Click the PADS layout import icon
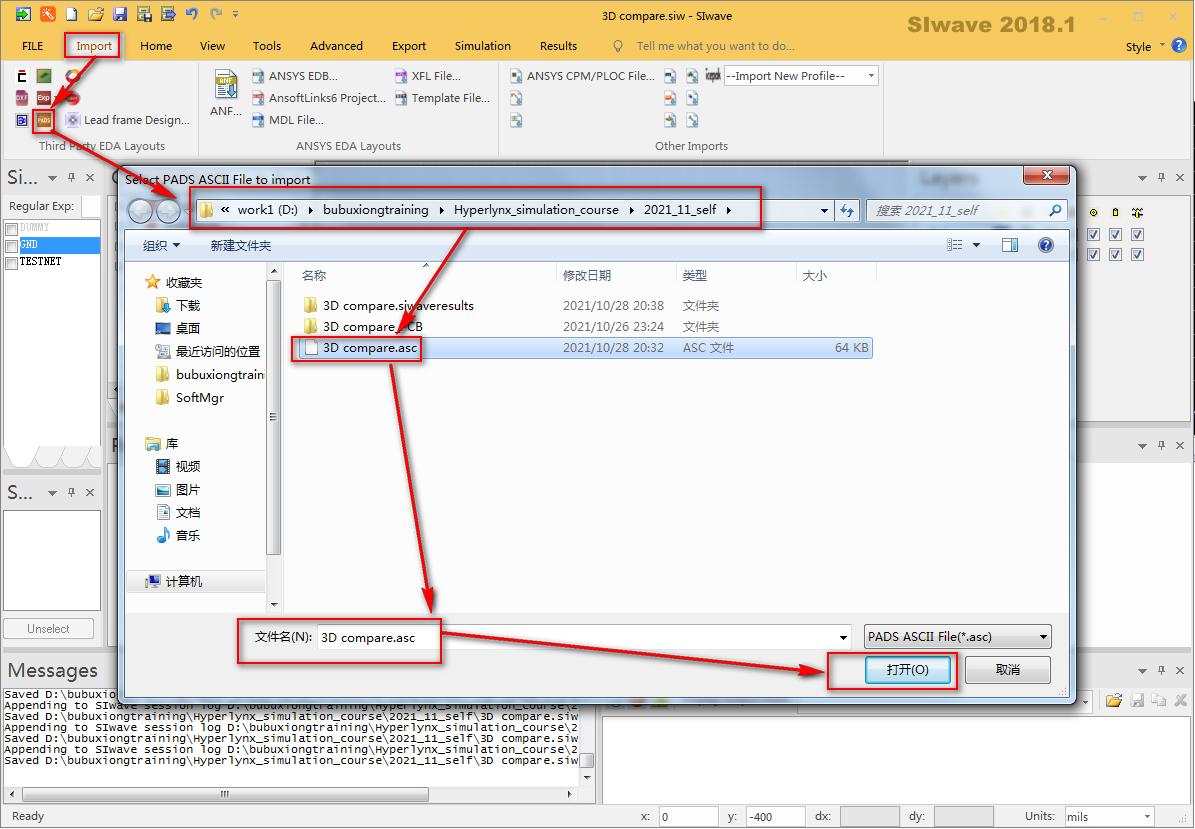 (x=43, y=120)
